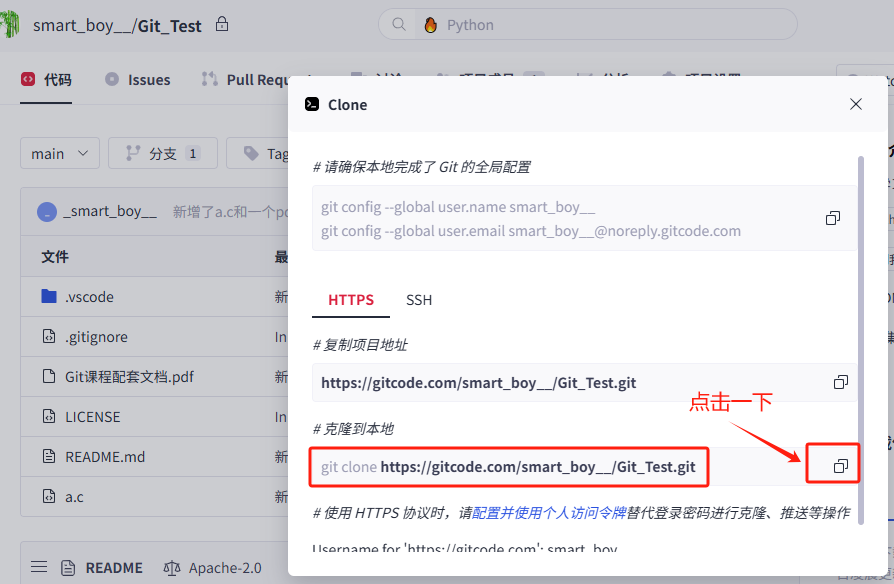The image size is (894, 584).
Task: Click the Apache-2.0 scales icon
Action: pyautogui.click(x=172, y=568)
